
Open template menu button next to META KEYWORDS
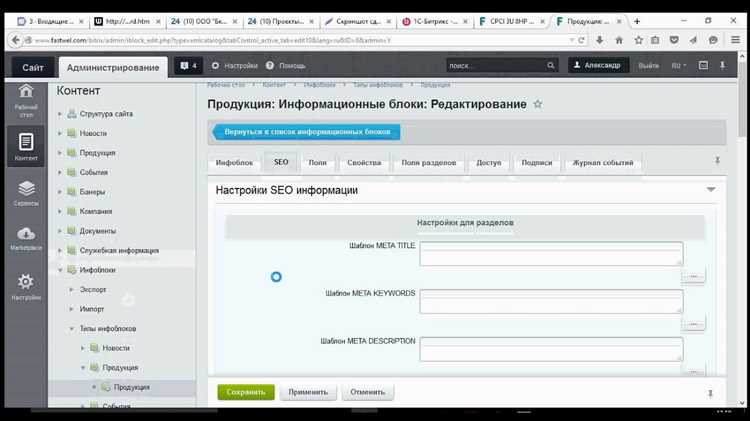(x=693, y=324)
